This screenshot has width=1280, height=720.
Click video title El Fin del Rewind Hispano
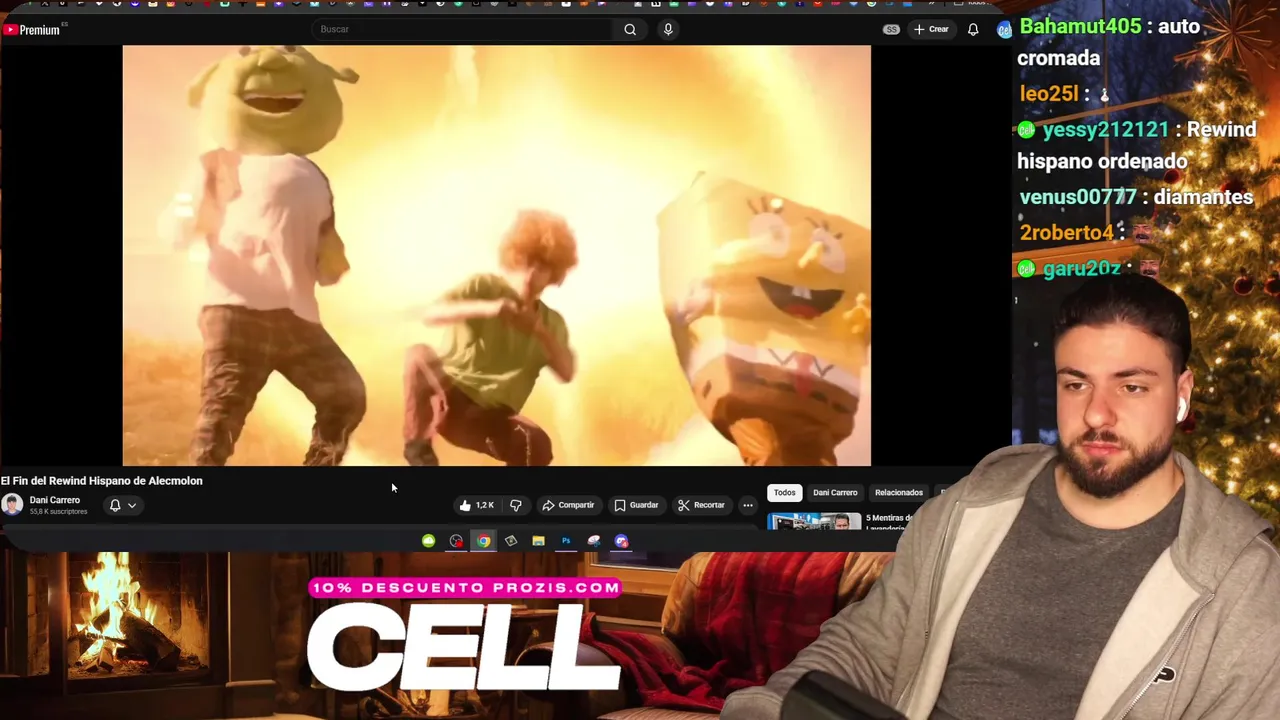[102, 481]
